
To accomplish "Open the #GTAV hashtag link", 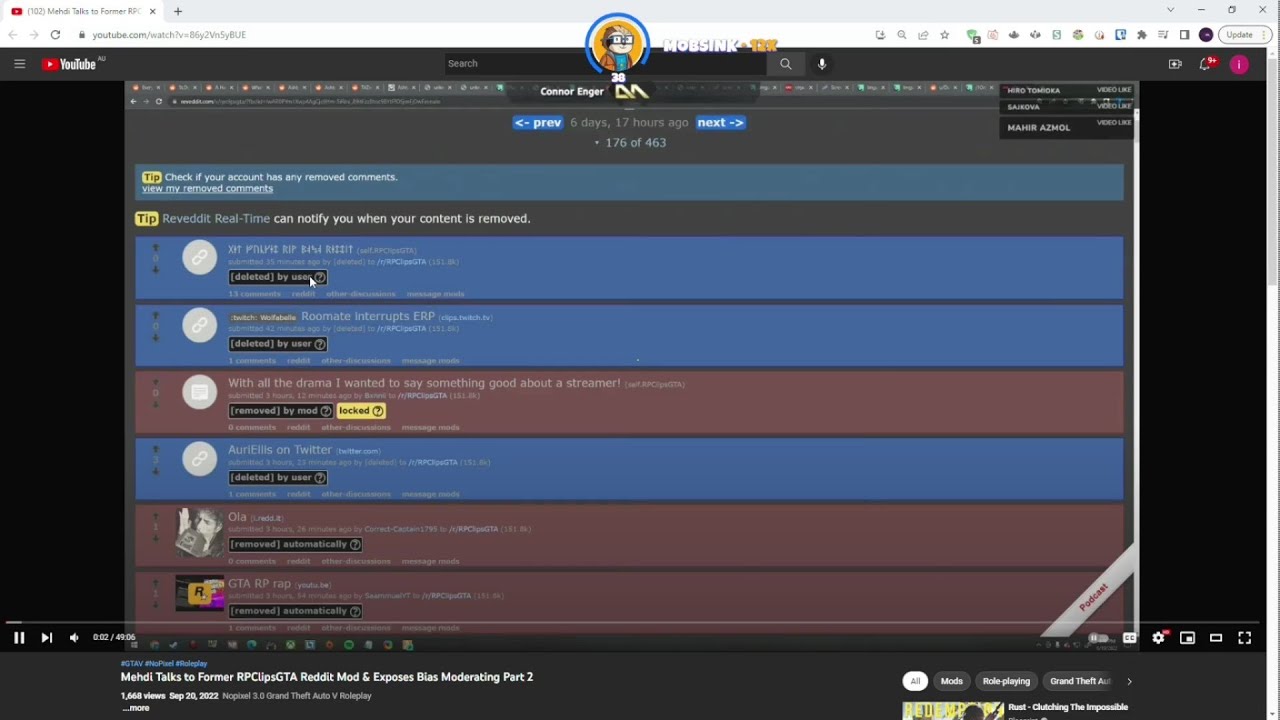I will click(132, 663).
